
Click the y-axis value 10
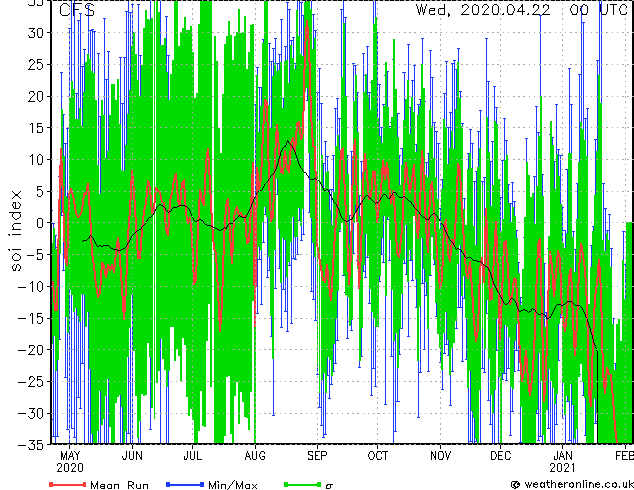point(36,160)
